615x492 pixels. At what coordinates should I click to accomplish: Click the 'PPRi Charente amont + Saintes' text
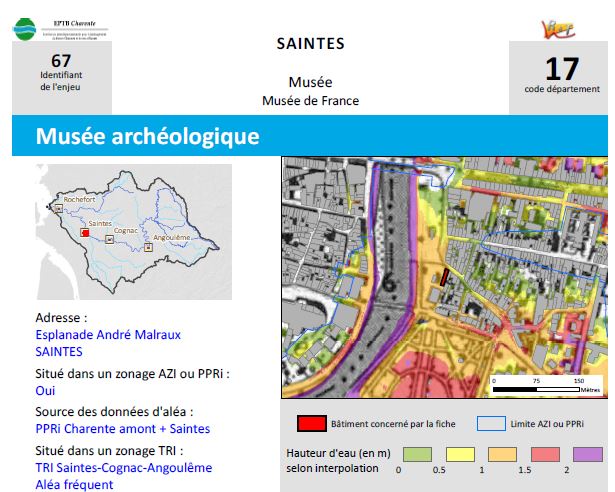[x=122, y=429]
